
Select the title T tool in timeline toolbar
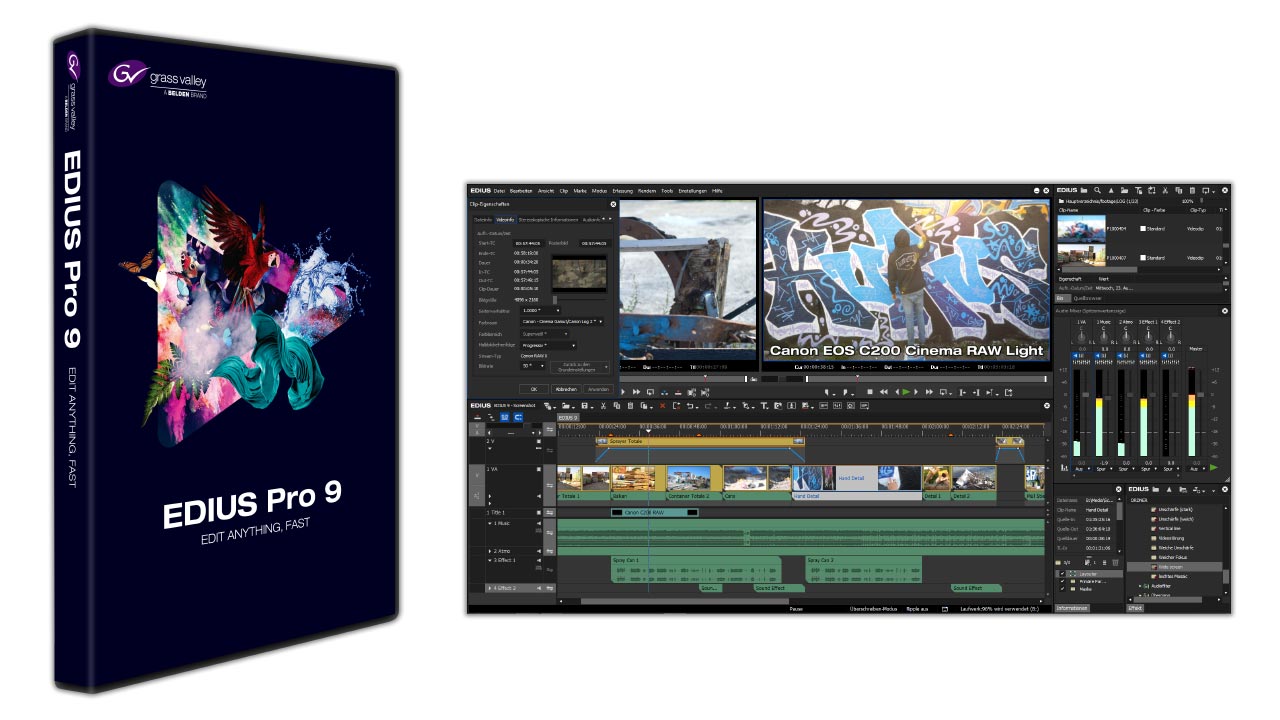pyautogui.click(x=764, y=406)
